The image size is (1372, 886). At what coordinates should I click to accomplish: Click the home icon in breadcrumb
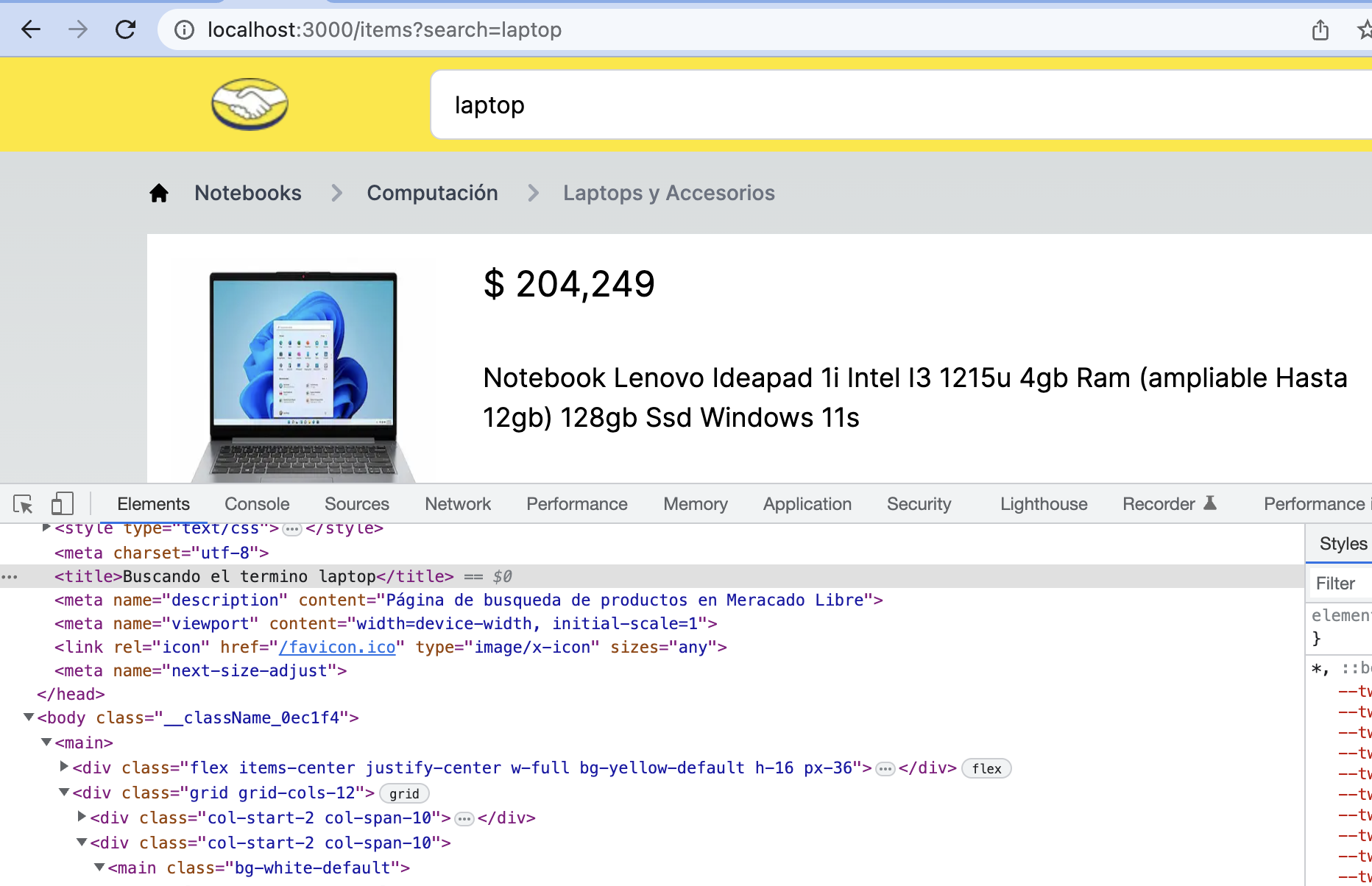[x=159, y=193]
